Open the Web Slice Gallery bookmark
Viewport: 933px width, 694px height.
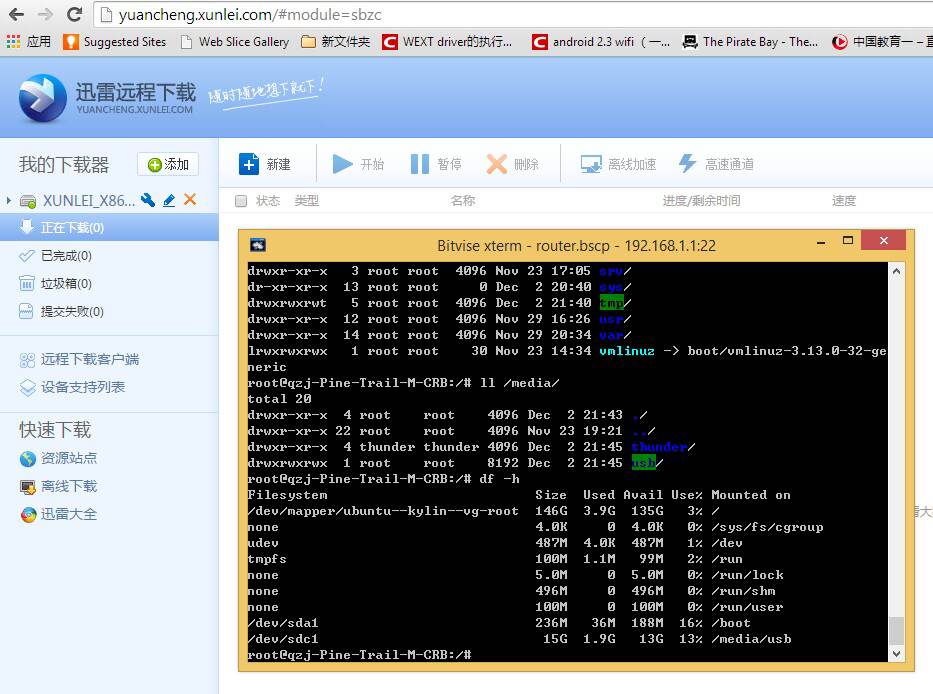point(235,42)
